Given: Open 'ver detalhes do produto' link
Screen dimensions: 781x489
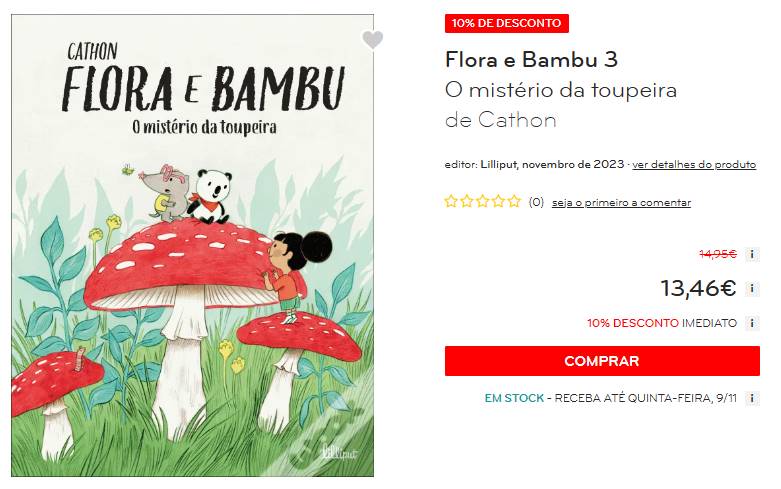Looking at the screenshot, I should (694, 165).
